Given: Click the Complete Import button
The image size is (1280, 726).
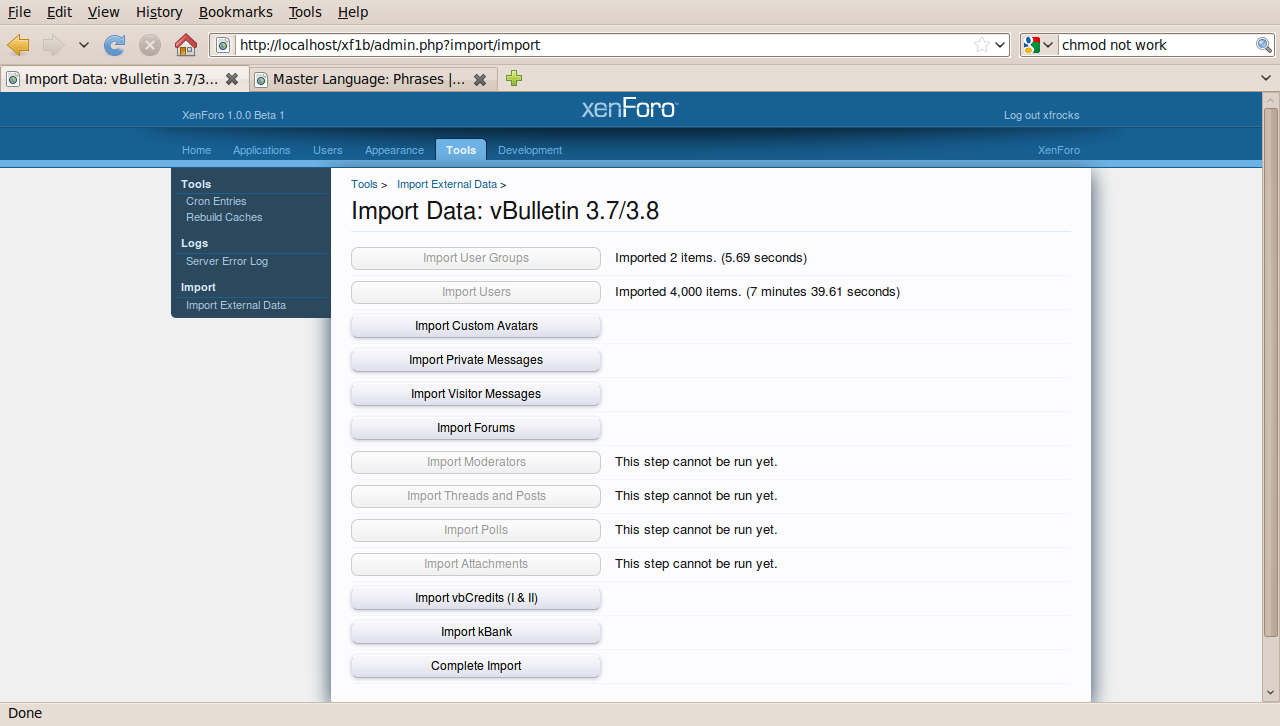Looking at the screenshot, I should (476, 666).
